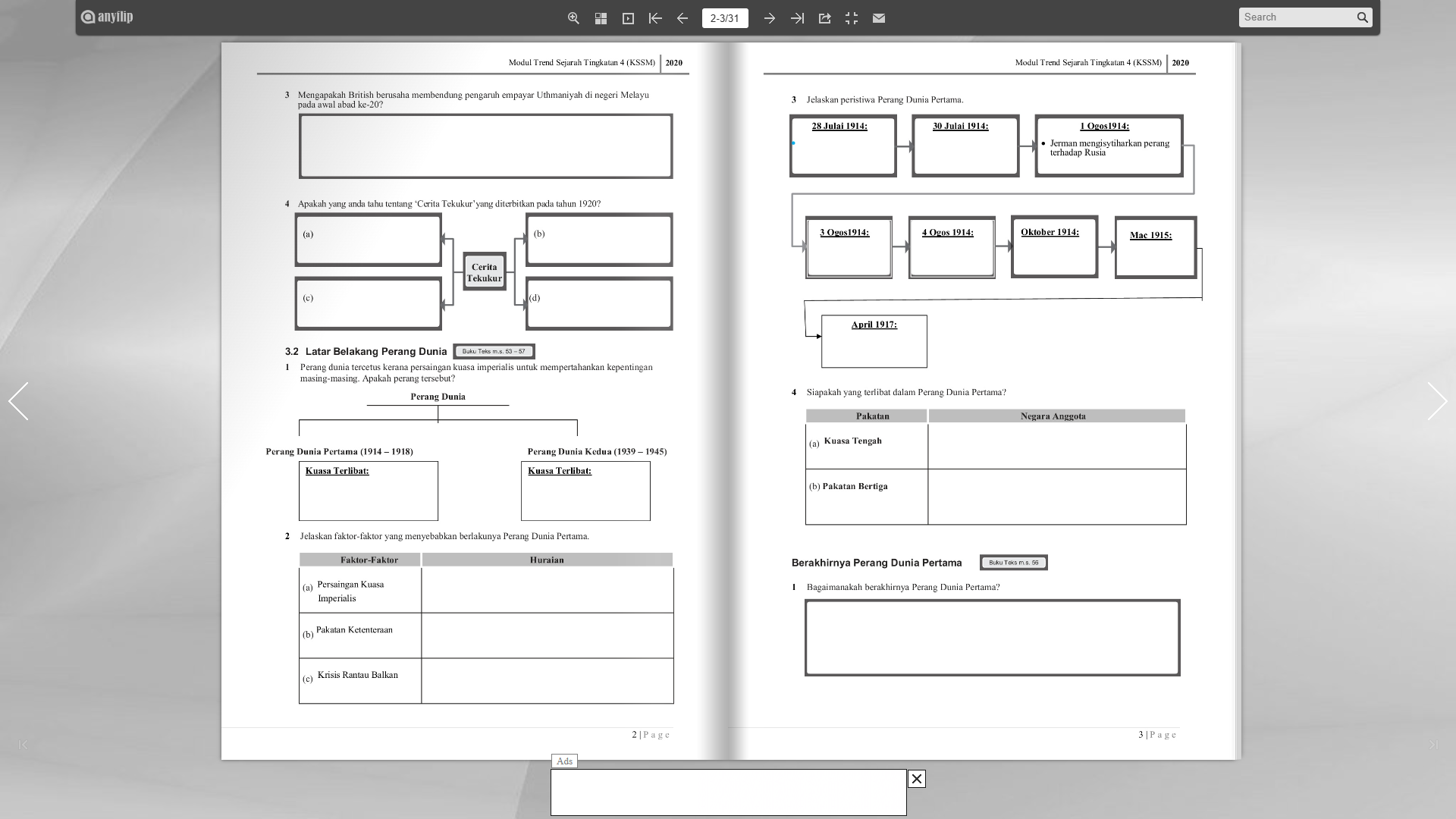
Task: Click the '4 Ogos 1914:' box label
Action: coord(947,233)
